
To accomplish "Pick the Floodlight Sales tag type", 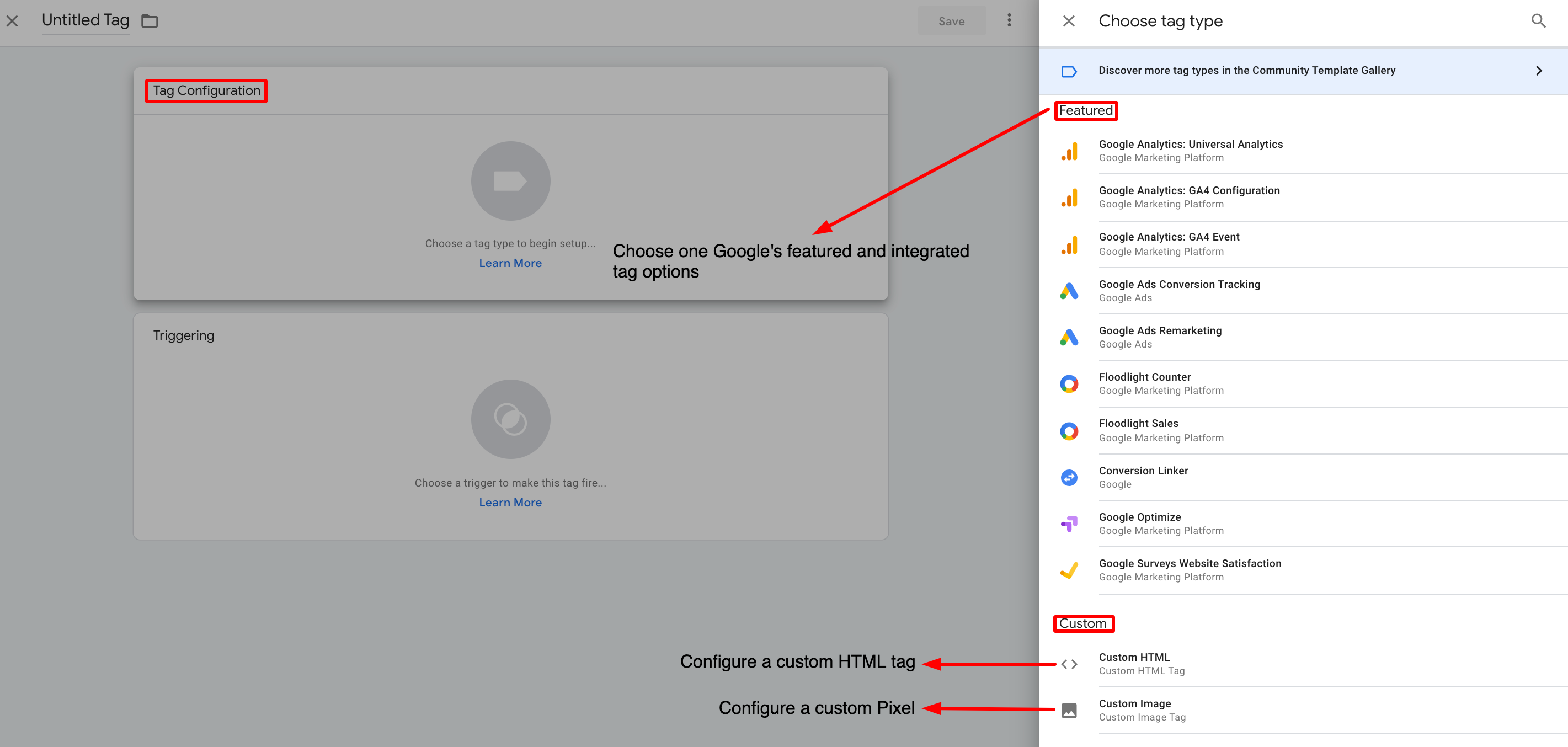I will (1303, 431).
